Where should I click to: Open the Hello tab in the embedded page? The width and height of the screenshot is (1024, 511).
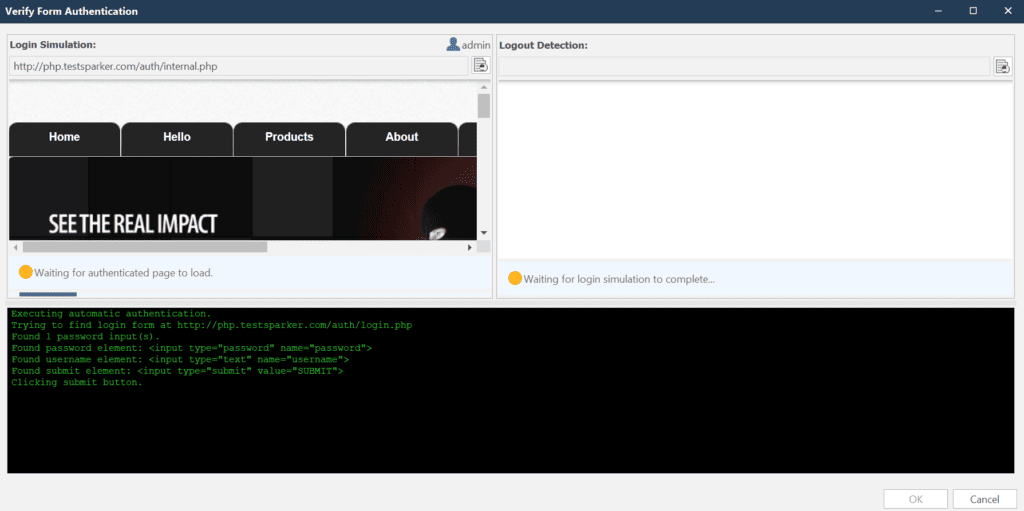pos(177,139)
